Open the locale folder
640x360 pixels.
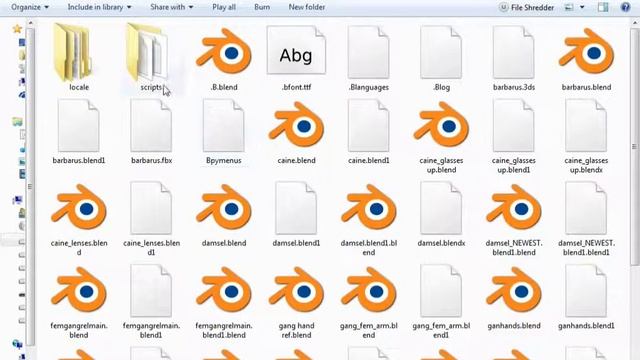coord(78,57)
